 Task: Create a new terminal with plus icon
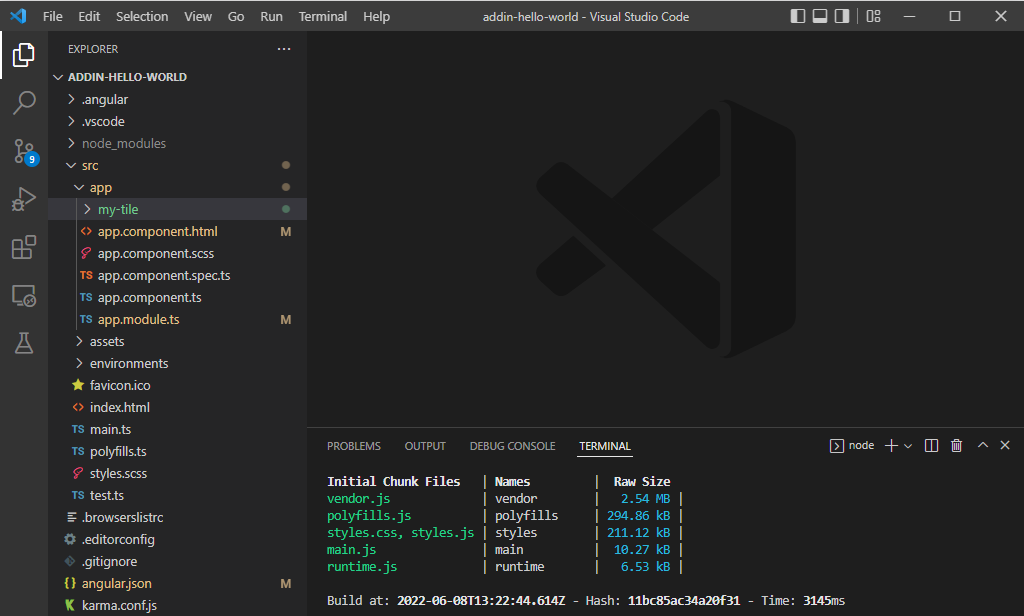click(891, 446)
